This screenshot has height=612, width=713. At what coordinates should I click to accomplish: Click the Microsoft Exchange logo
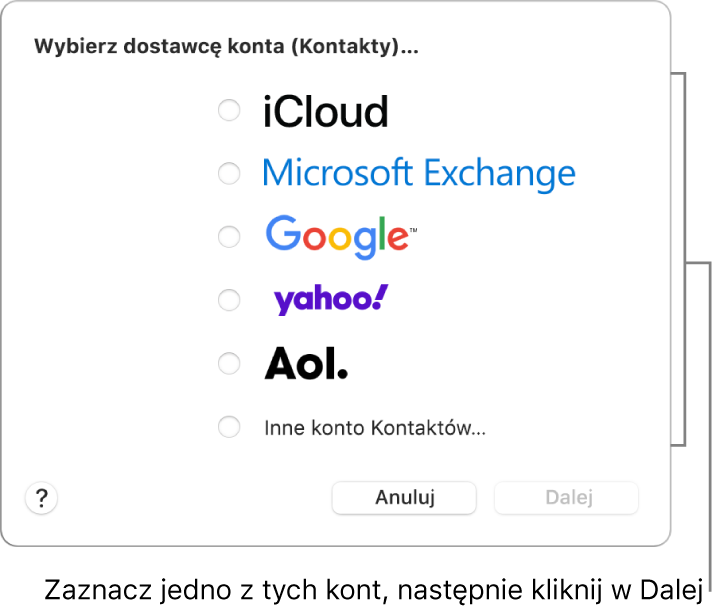pos(419,174)
